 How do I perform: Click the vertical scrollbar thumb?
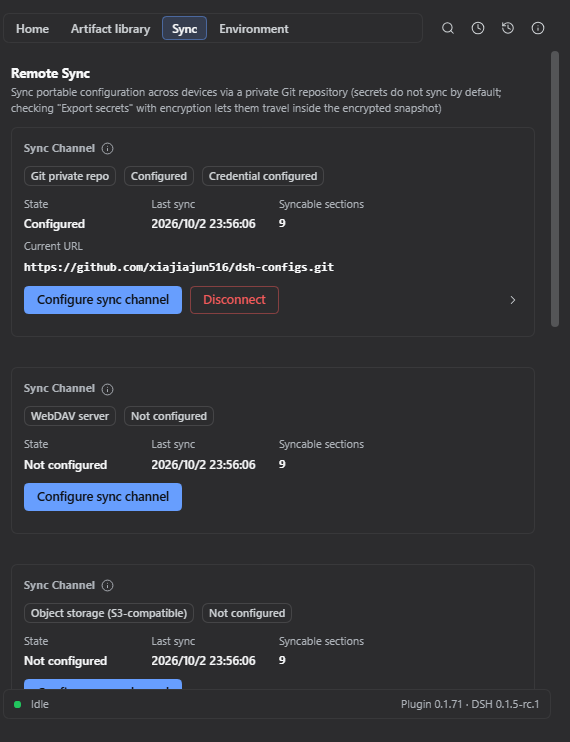coord(555,189)
